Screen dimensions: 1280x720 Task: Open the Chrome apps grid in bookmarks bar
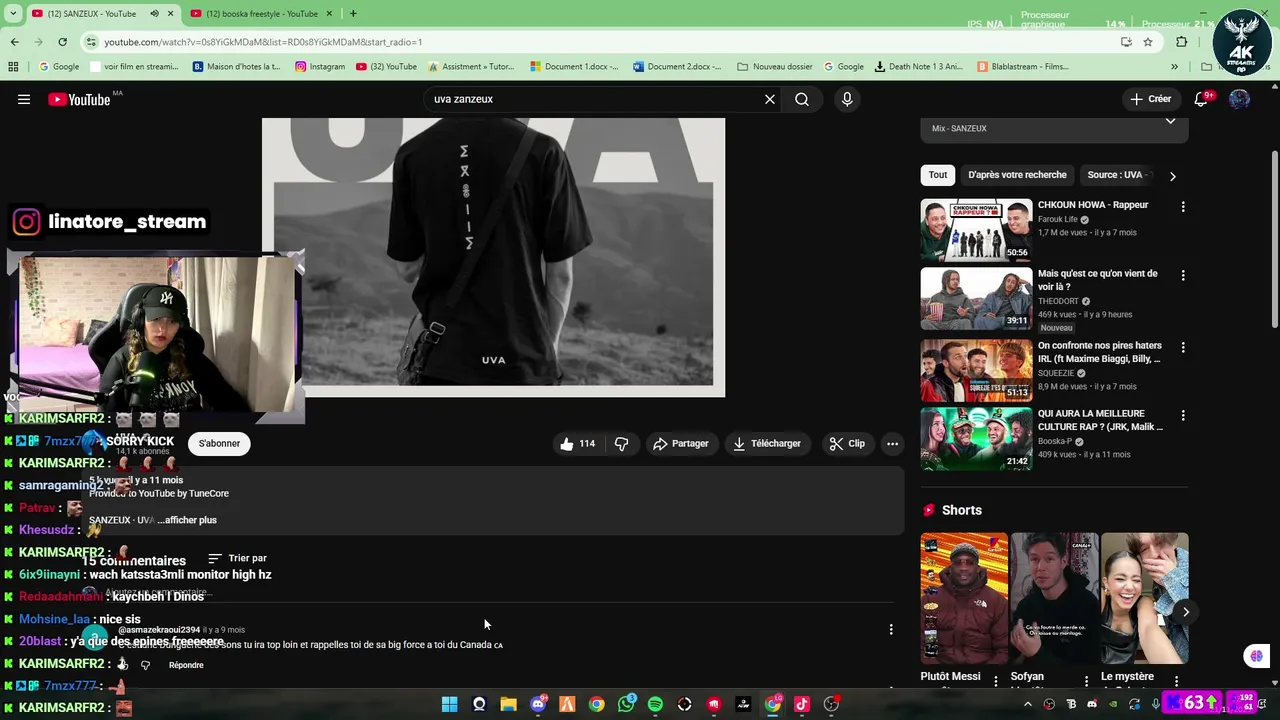coord(13,67)
